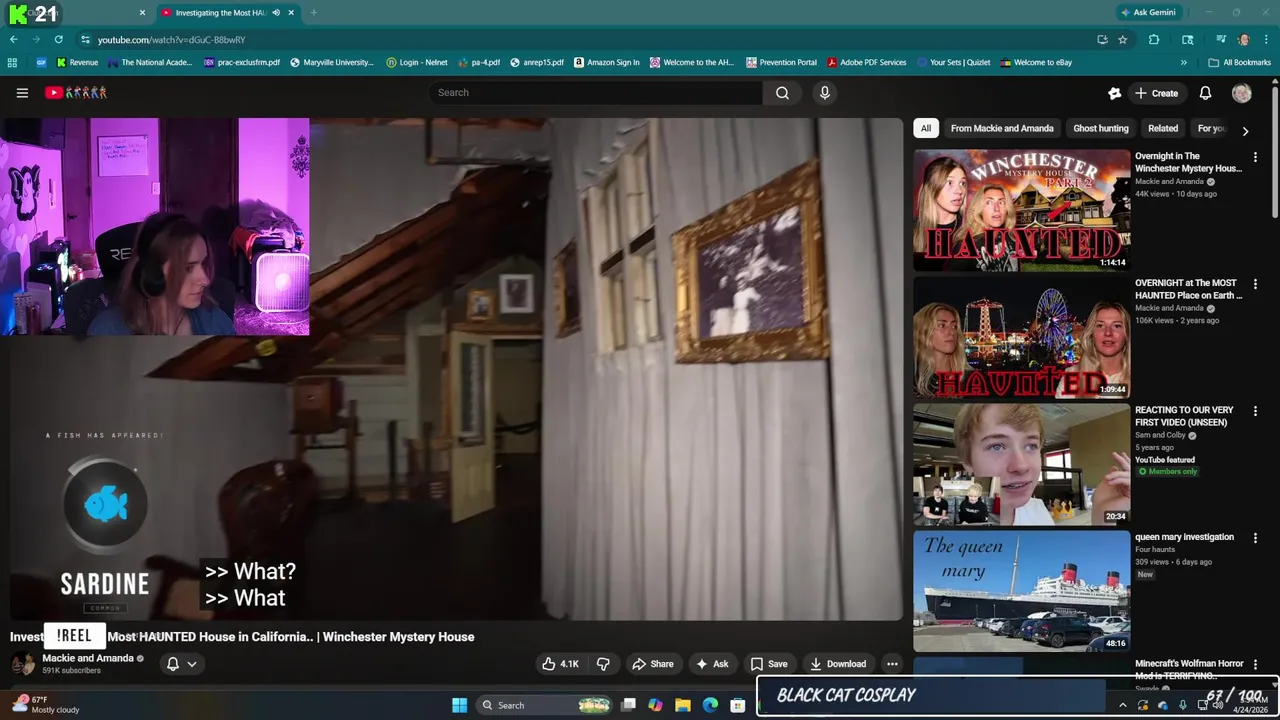Select From Mackie and Amanda chip
Viewport: 1280px width, 720px height.
click(1002, 128)
